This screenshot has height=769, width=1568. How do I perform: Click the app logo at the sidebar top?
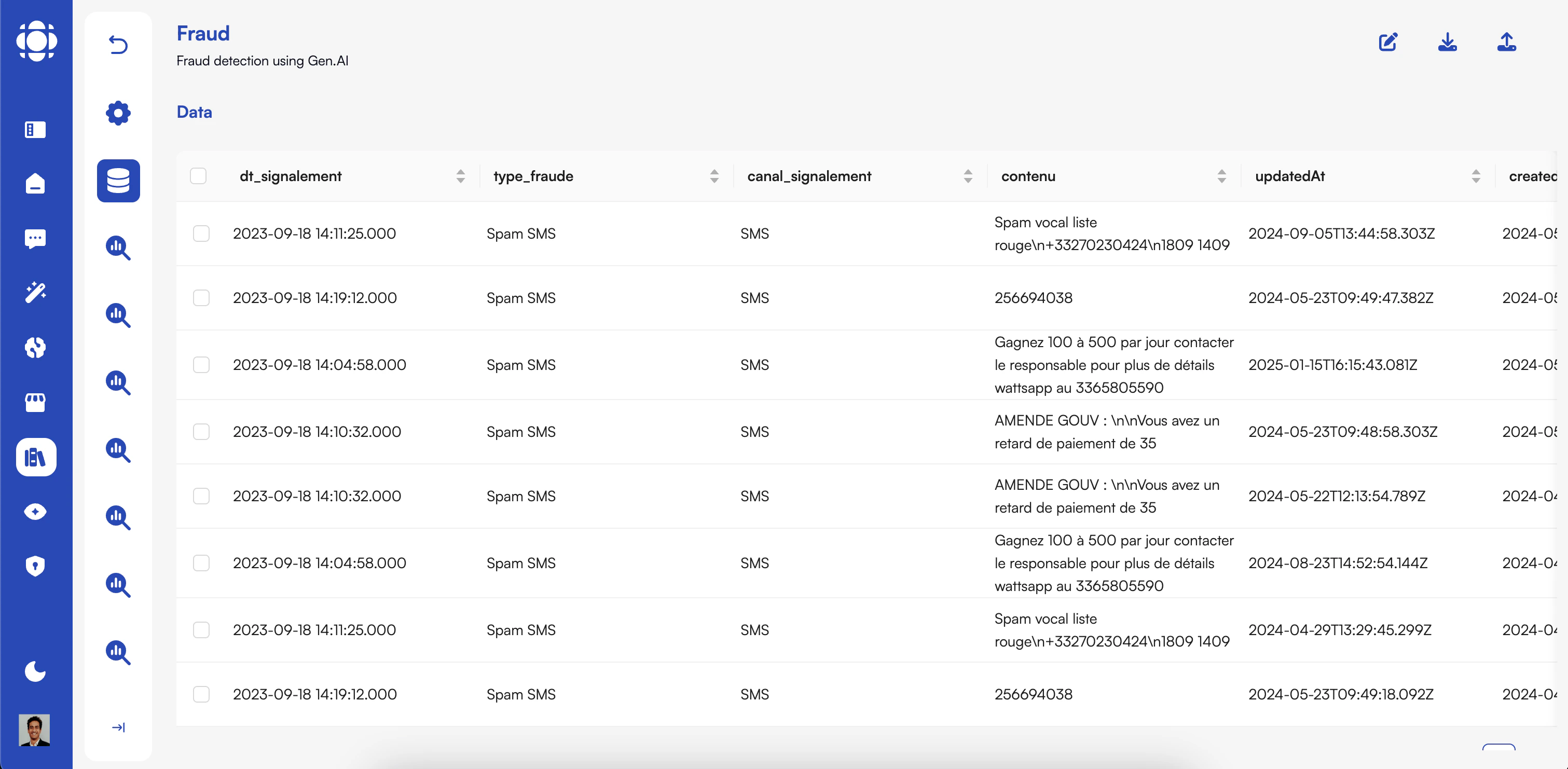[x=36, y=41]
